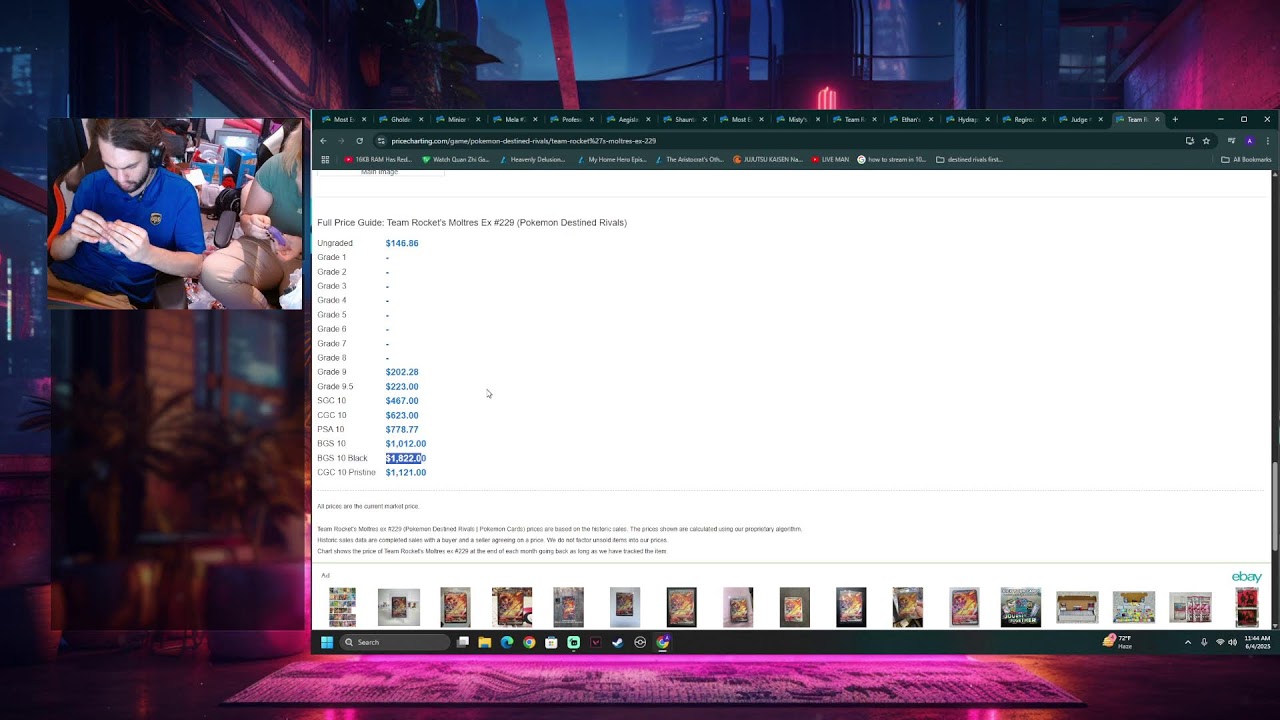Open media controls icon in Chrome toolbar
The image size is (1280, 720).
click(1231, 141)
